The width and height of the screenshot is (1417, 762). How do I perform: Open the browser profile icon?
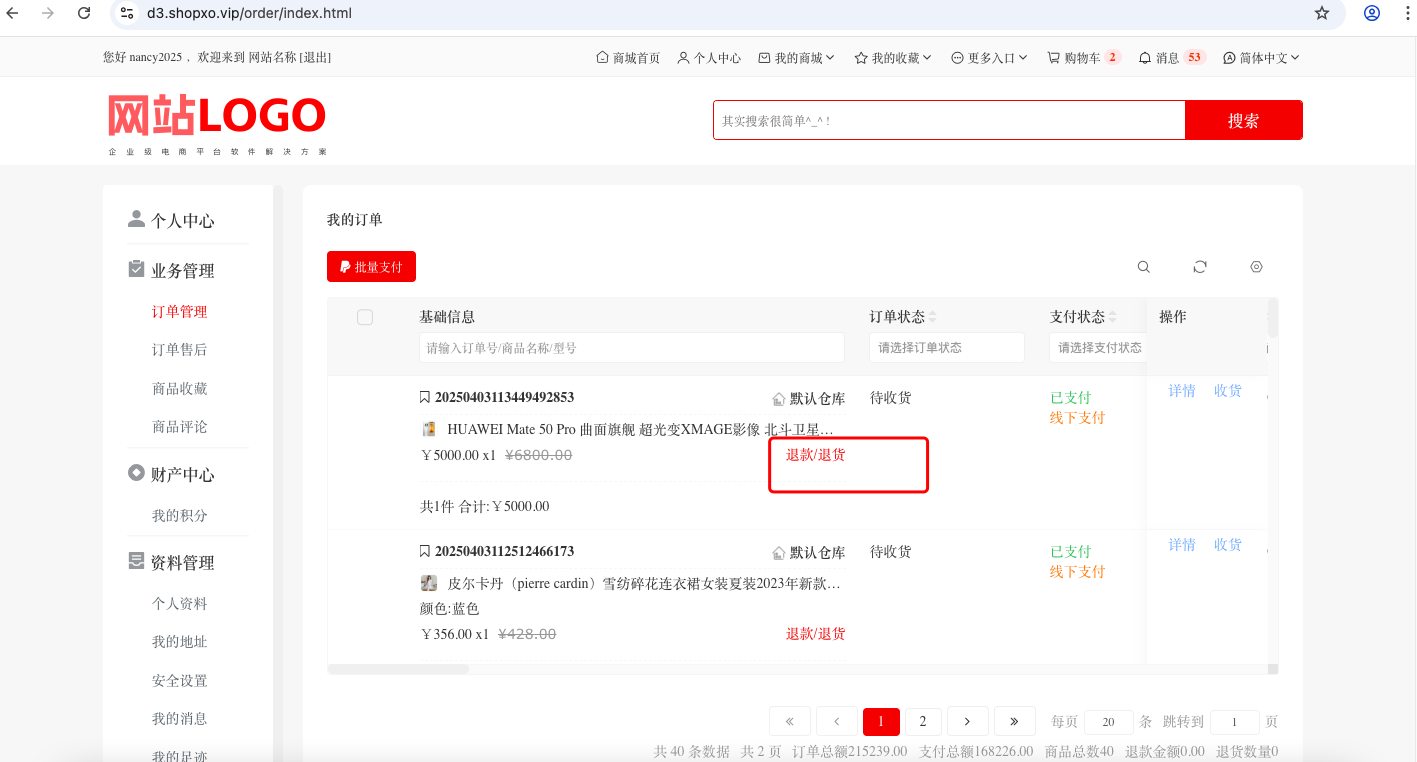tap(1372, 13)
